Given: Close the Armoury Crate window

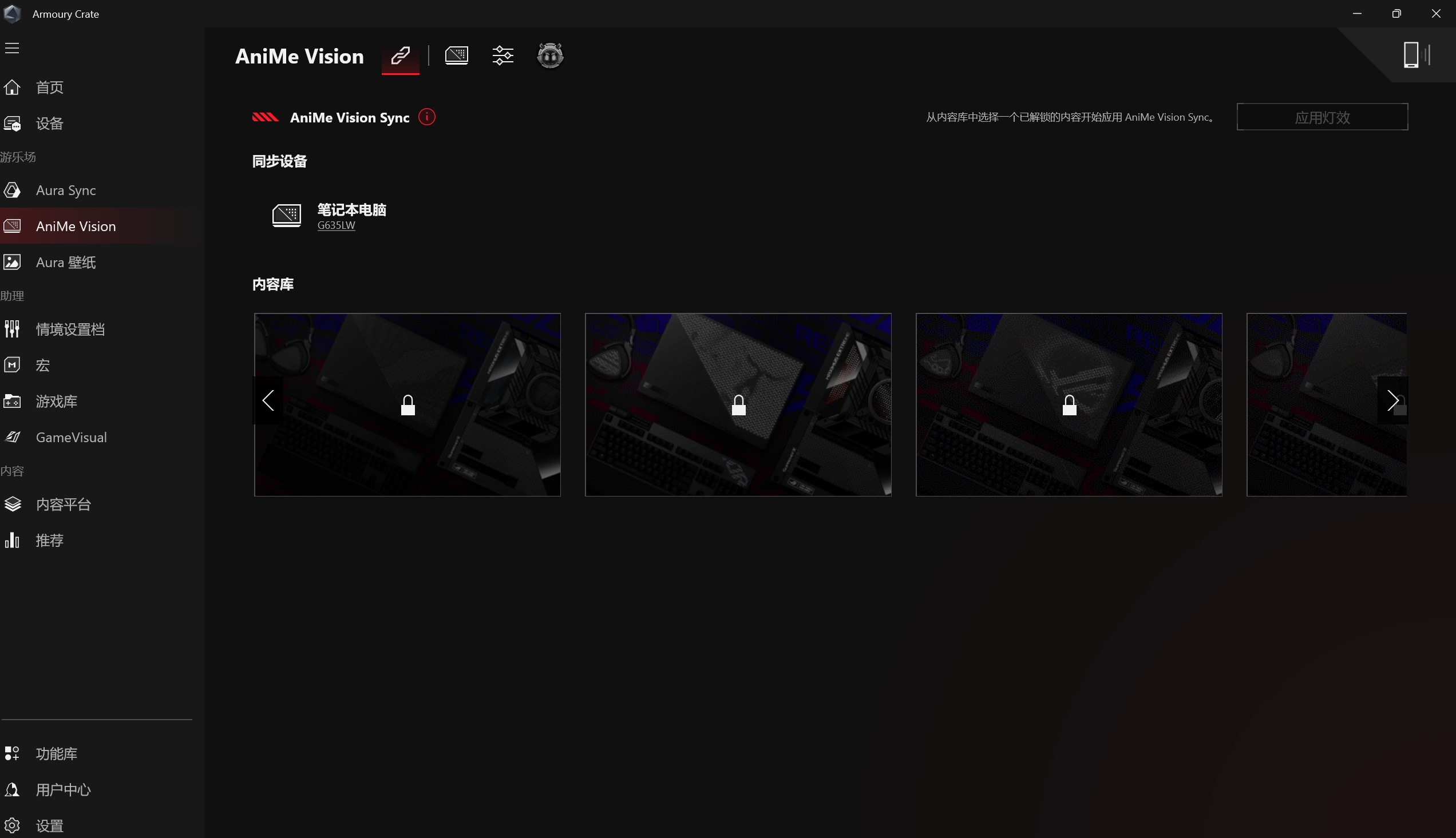Looking at the screenshot, I should [x=1436, y=13].
